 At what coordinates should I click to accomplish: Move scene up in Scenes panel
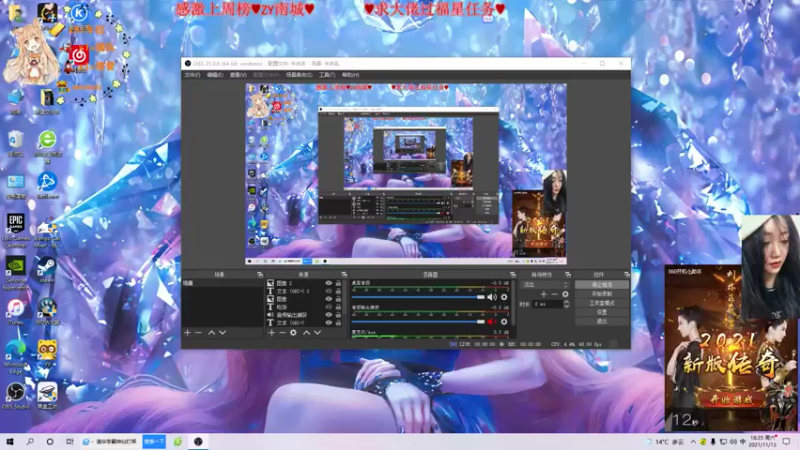pyautogui.click(x=211, y=333)
